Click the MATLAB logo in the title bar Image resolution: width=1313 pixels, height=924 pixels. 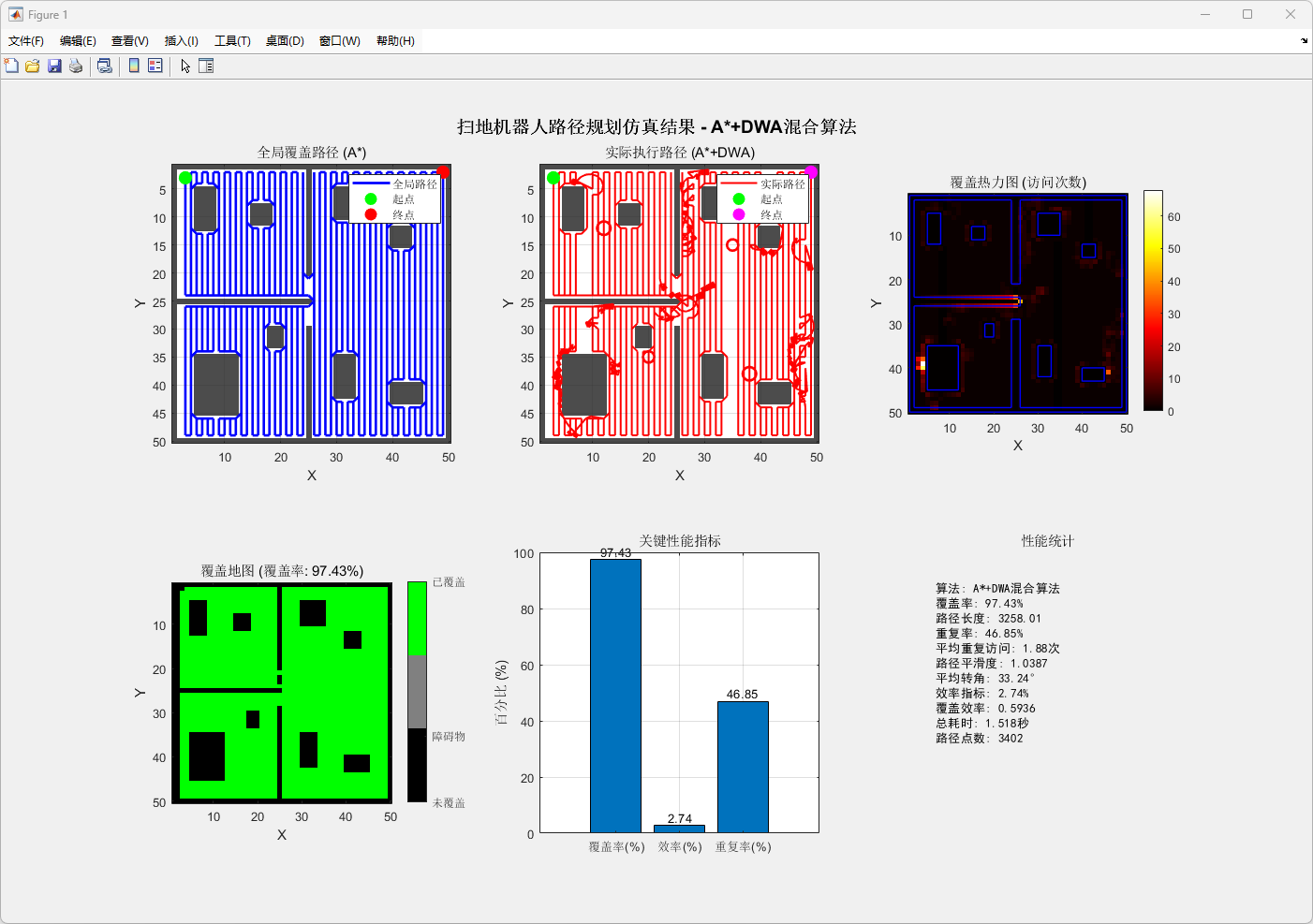(15, 14)
